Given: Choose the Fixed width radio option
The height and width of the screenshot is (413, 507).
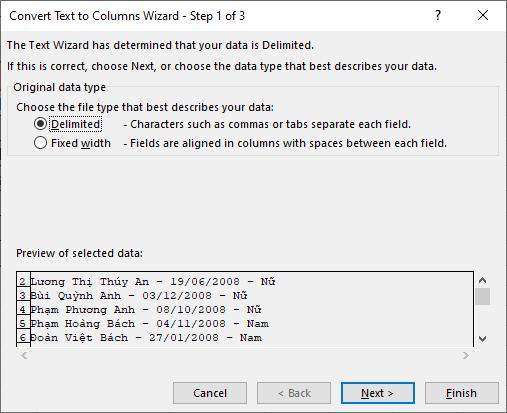Looking at the screenshot, I should pyautogui.click(x=40, y=143).
